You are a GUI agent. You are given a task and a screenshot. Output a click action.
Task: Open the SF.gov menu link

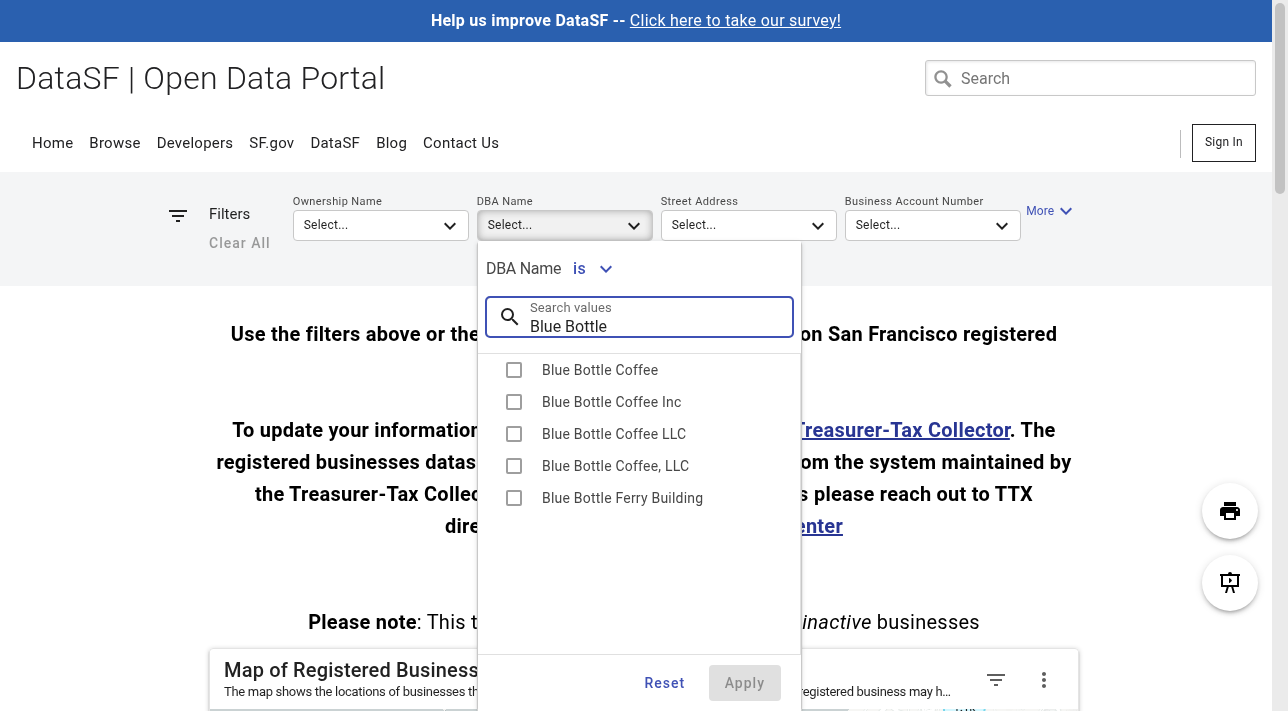[271, 143]
